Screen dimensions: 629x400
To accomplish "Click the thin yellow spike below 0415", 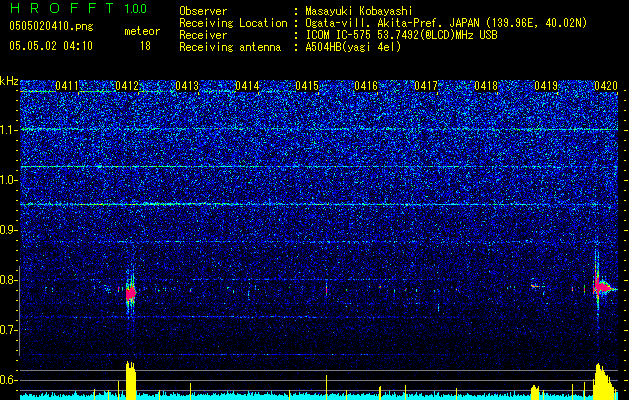I will [326, 387].
